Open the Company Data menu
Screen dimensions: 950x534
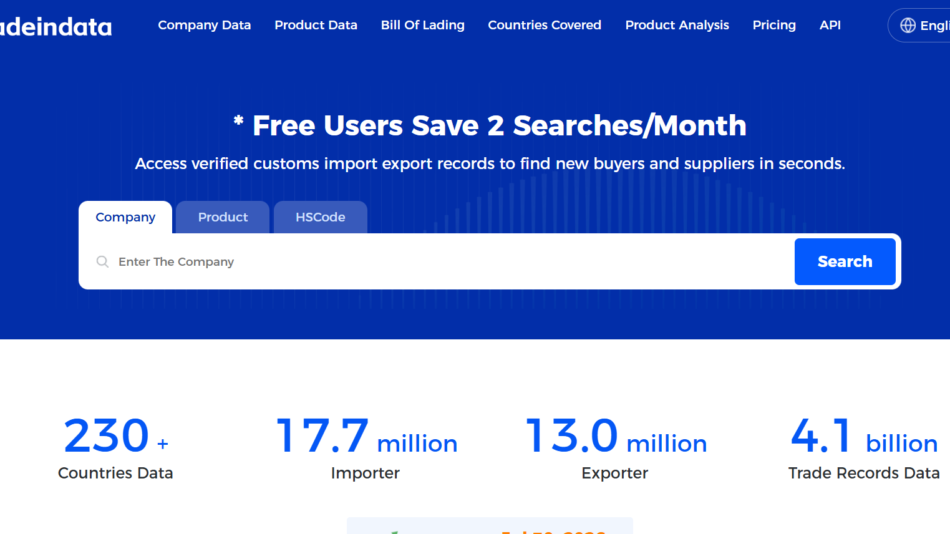(204, 25)
